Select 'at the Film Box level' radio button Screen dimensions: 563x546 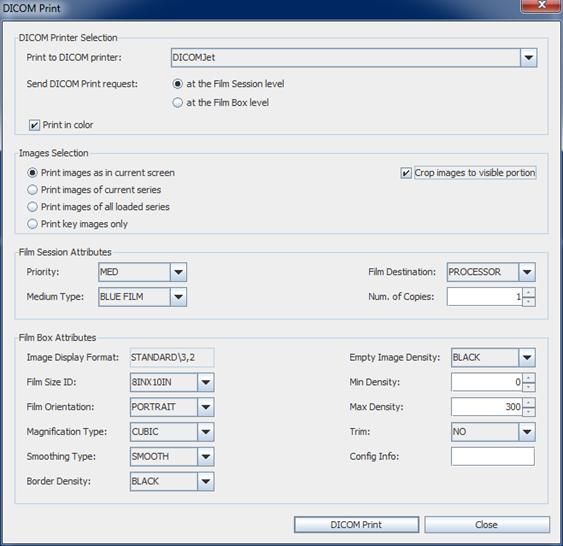pyautogui.click(x=177, y=103)
